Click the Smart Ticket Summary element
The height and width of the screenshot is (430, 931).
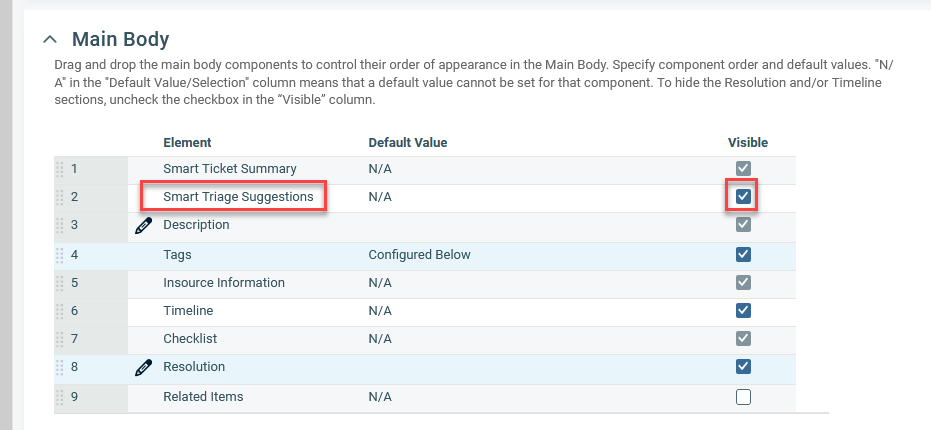(229, 169)
